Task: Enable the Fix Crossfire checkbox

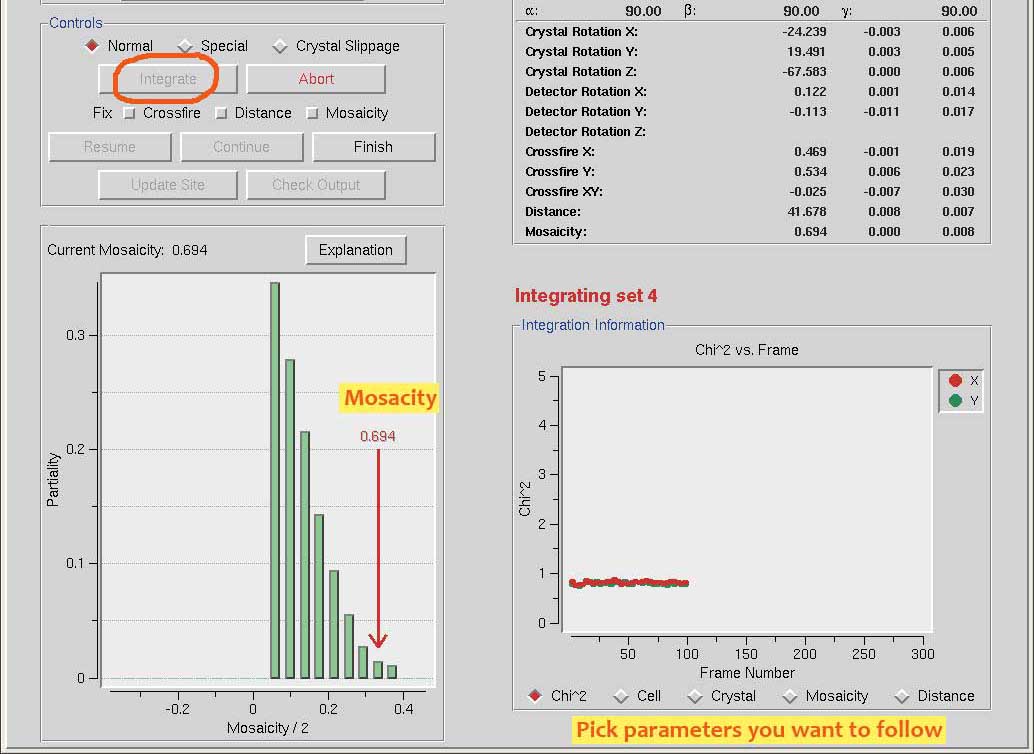Action: [x=129, y=114]
